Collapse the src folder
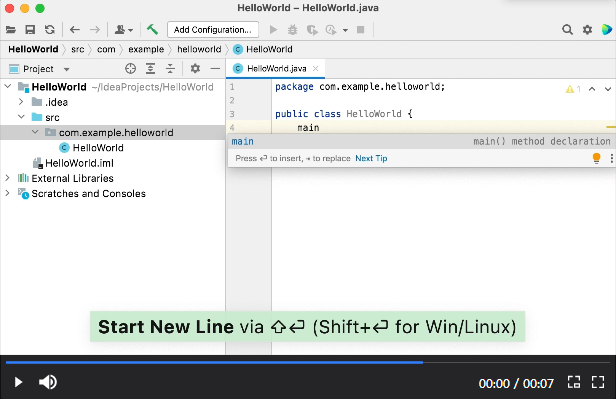 [21, 117]
